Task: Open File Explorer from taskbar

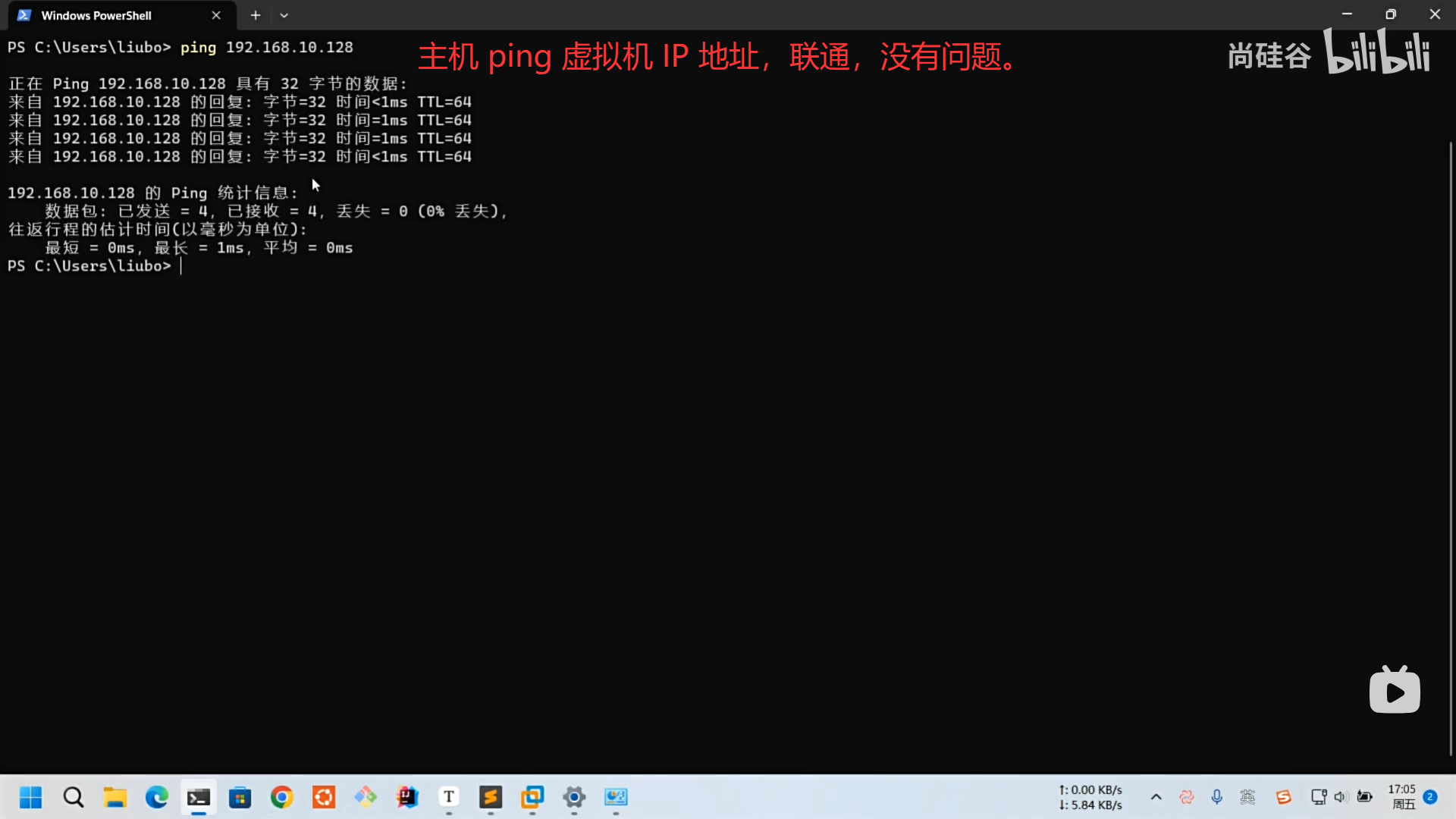Action: click(115, 797)
